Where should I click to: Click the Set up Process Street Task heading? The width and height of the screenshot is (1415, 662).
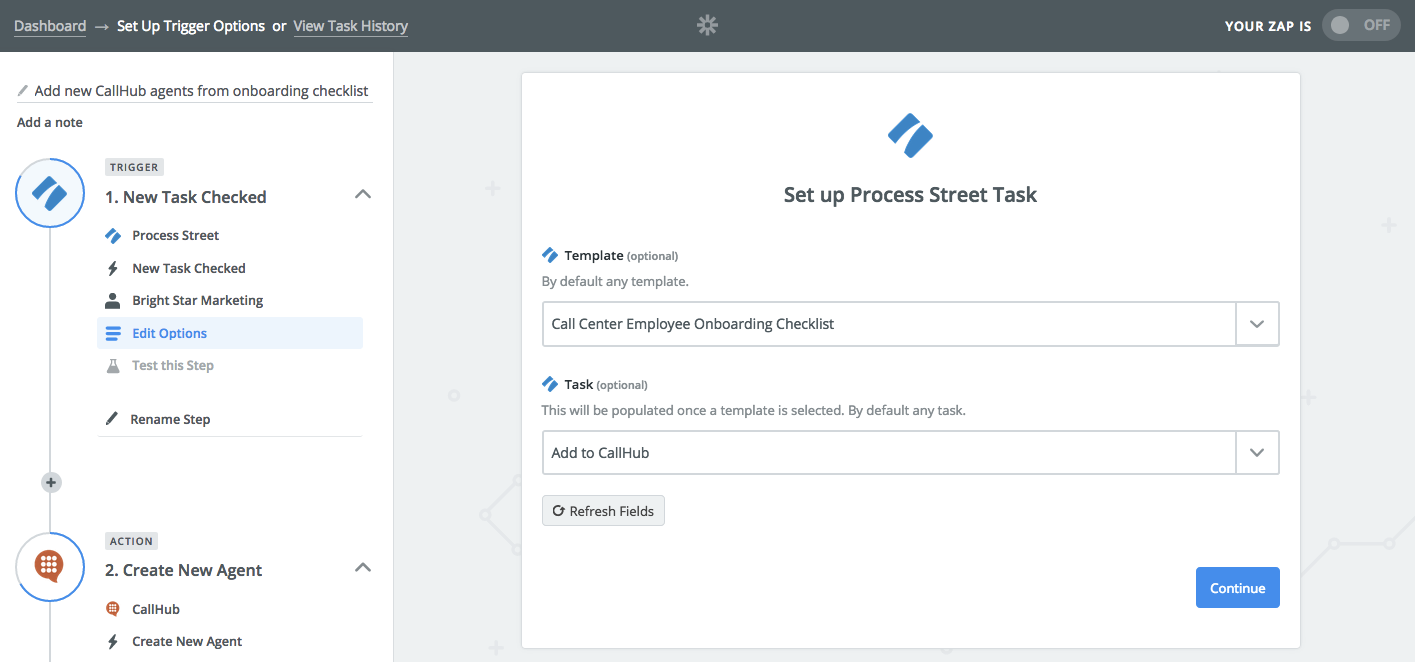910,195
